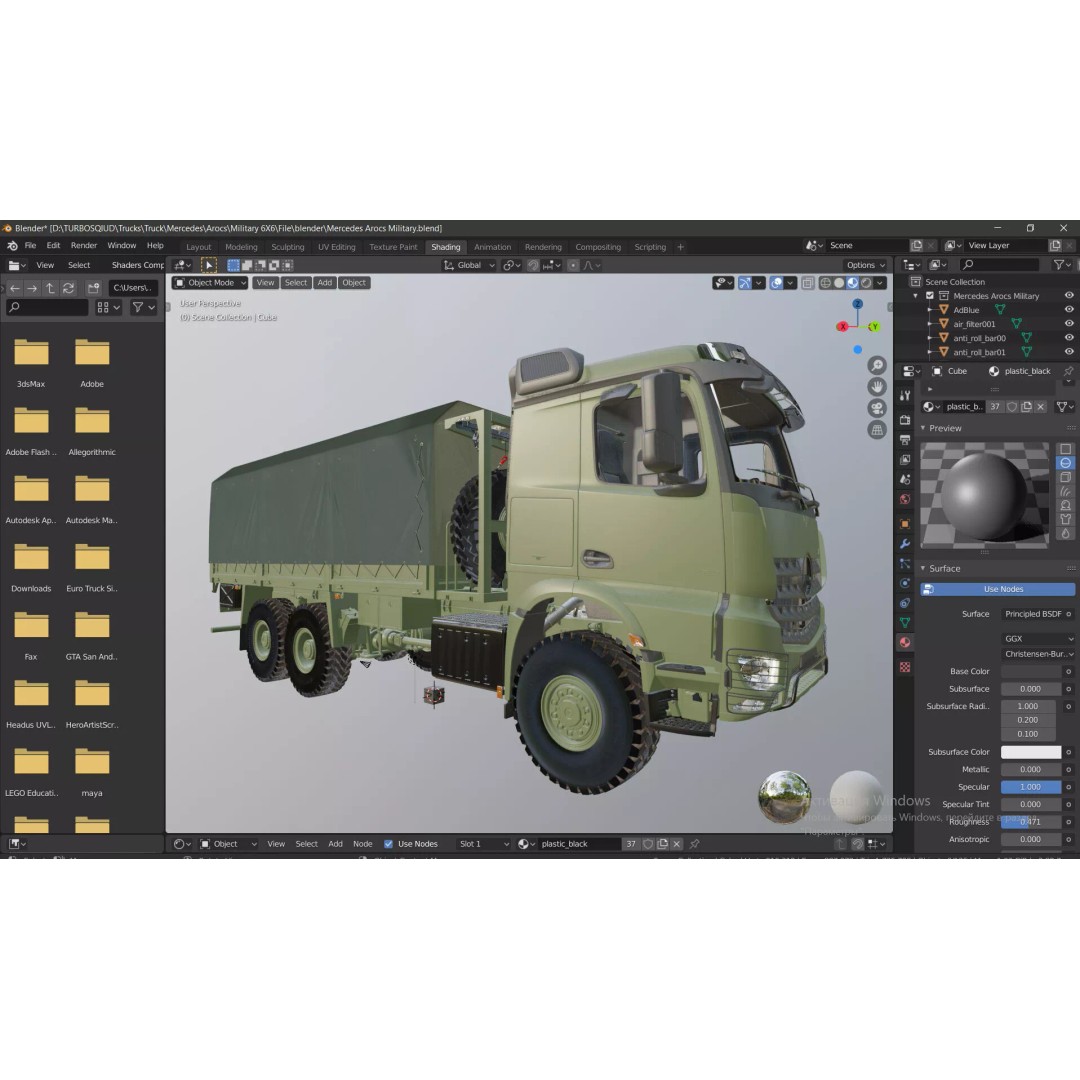Open the viewport Object menu button
This screenshot has width=1080, height=1080.
point(354,282)
